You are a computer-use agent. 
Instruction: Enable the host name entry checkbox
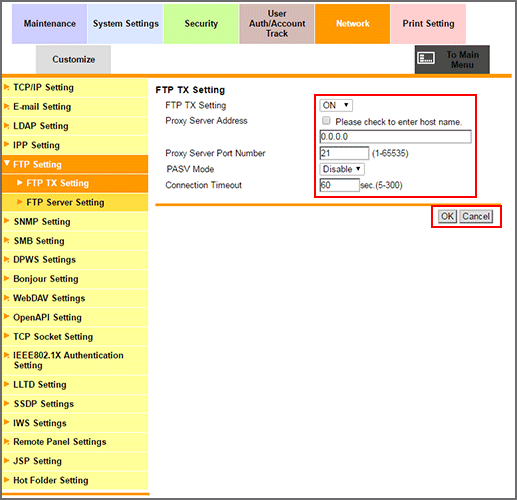[x=326, y=121]
